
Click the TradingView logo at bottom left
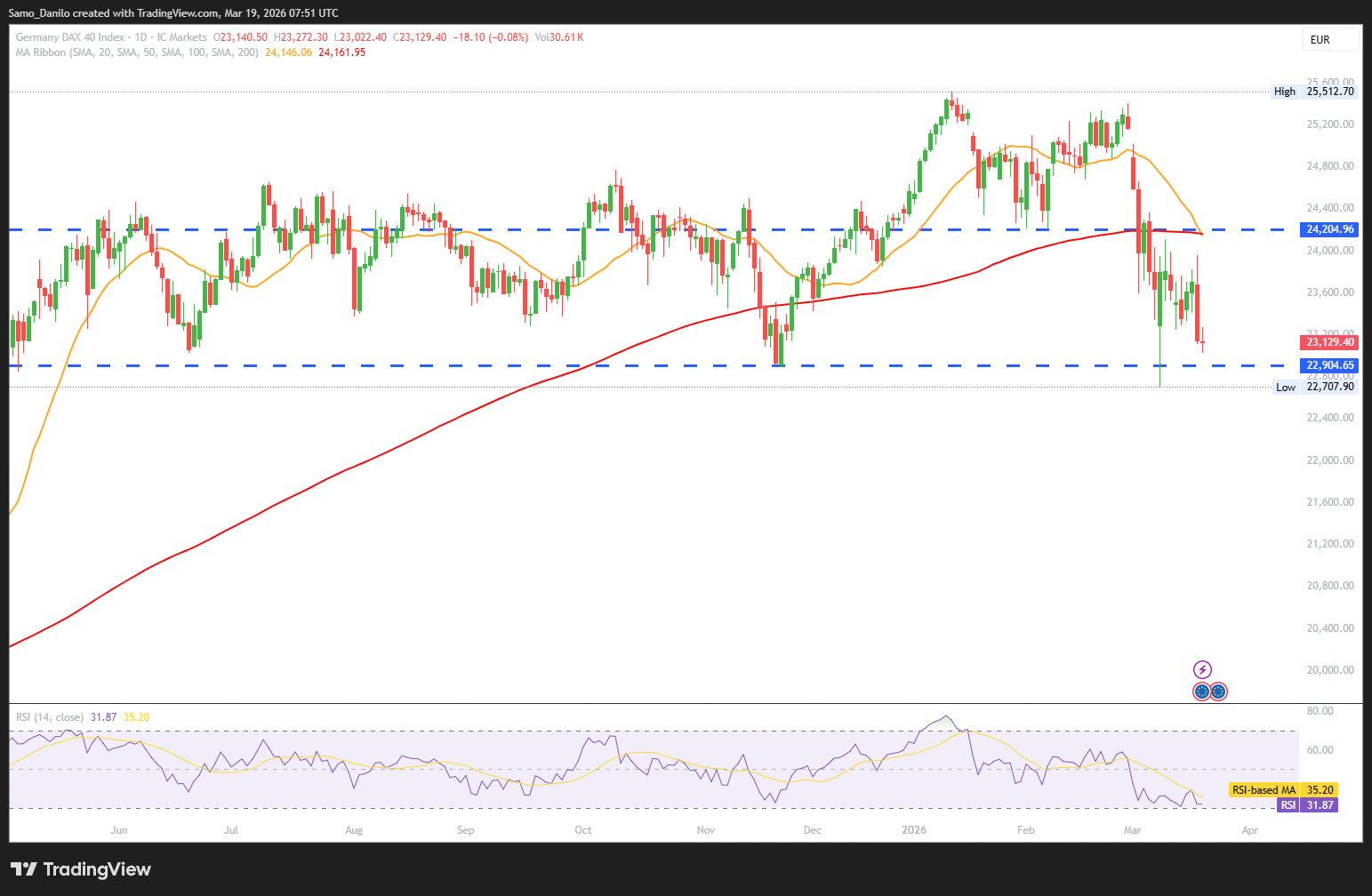click(81, 869)
